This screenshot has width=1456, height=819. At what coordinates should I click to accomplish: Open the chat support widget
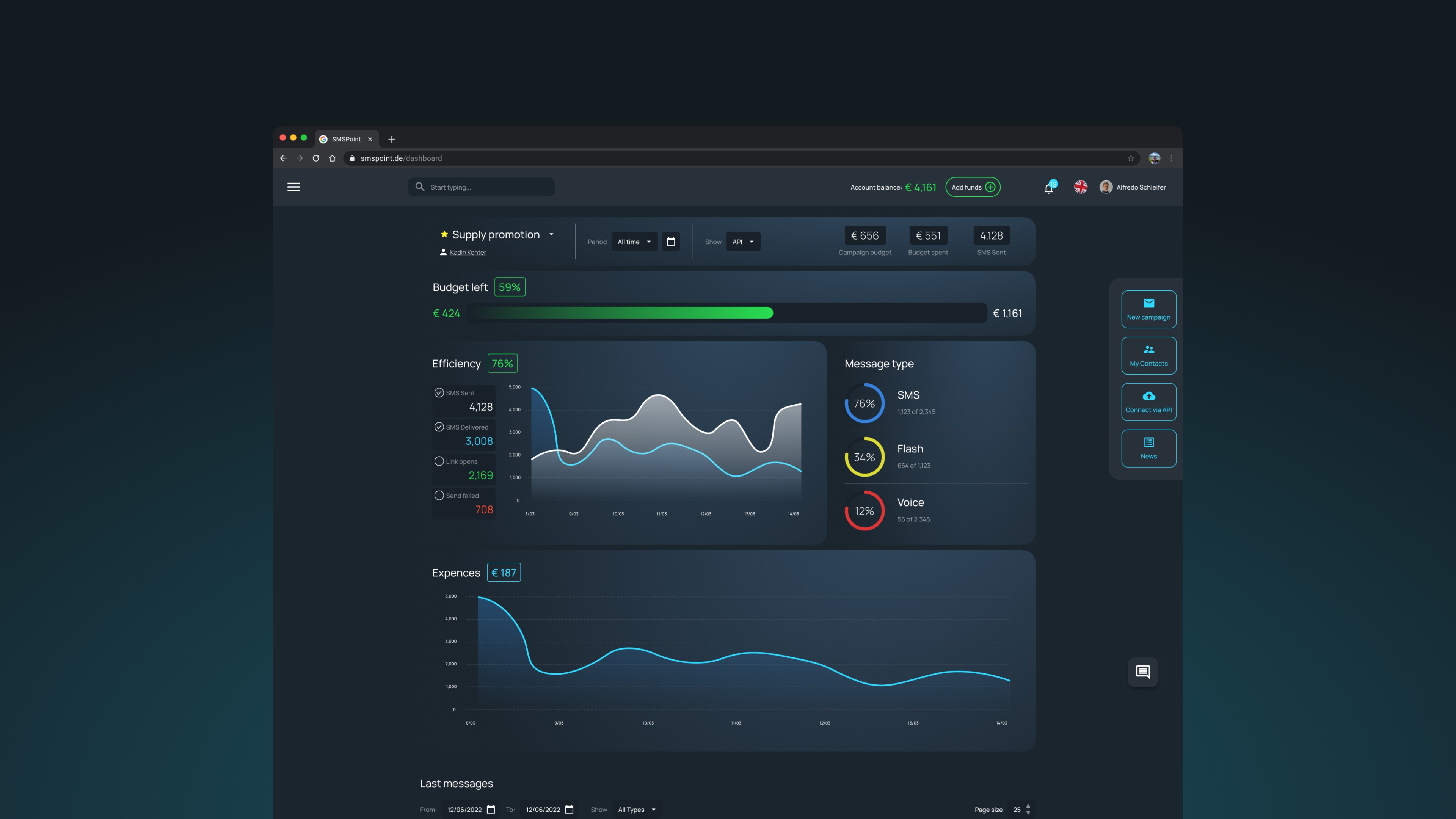click(x=1142, y=672)
